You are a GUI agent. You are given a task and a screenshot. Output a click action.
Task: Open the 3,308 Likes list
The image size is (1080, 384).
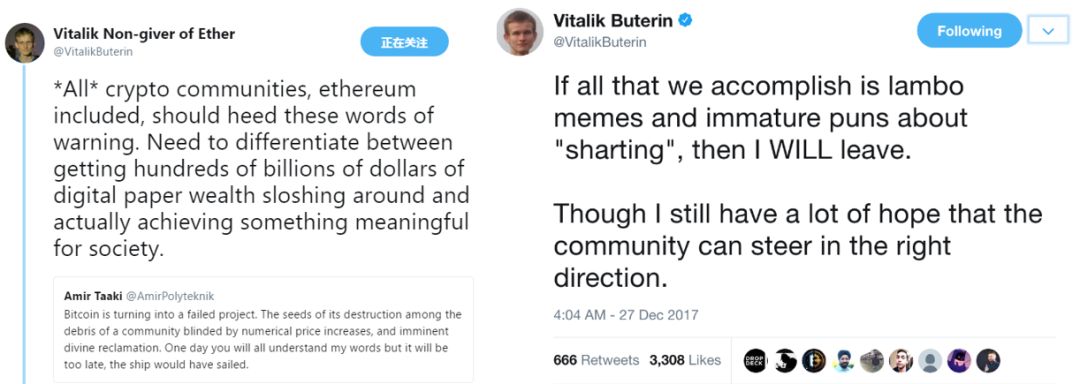click(685, 360)
